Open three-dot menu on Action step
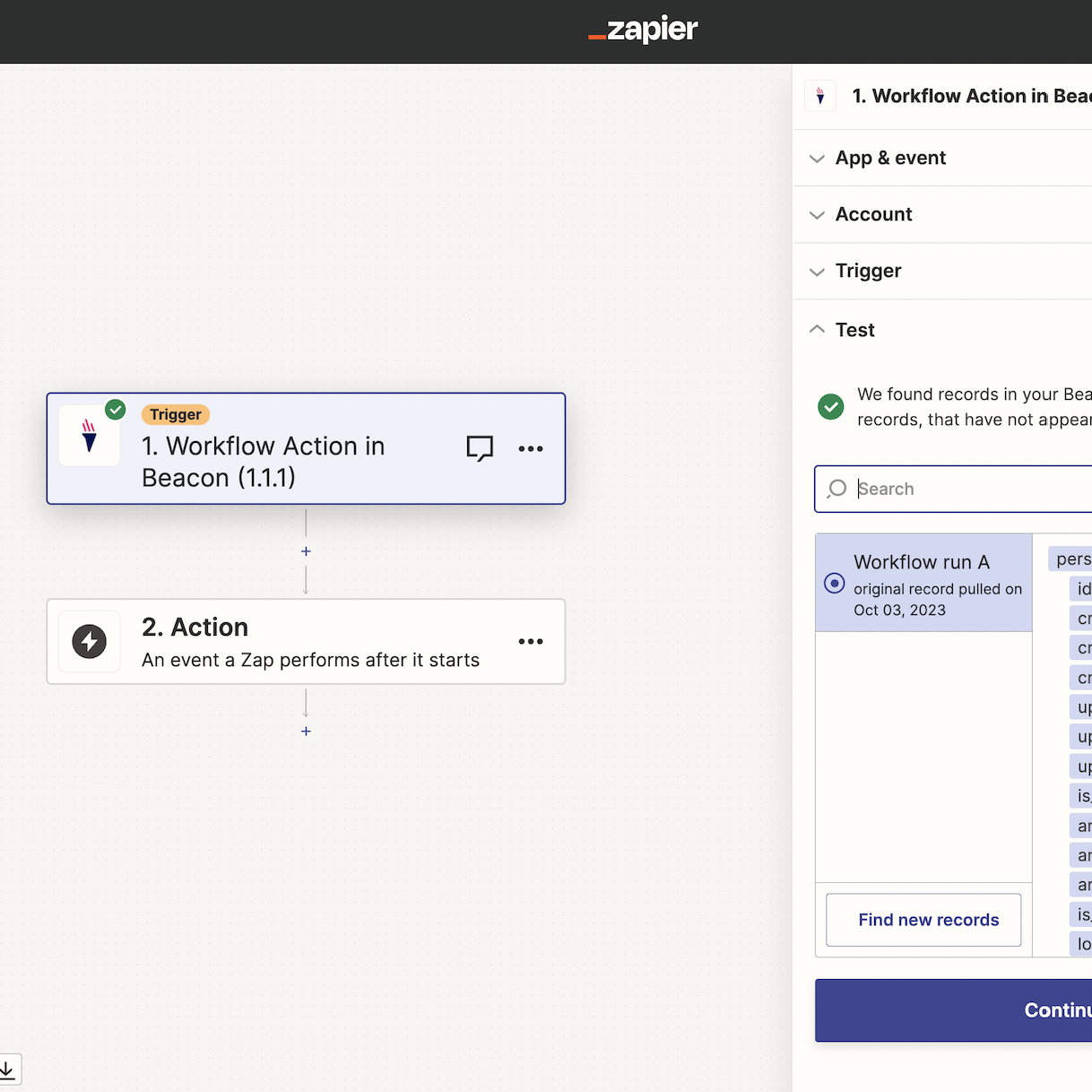Image resolution: width=1092 pixels, height=1092 pixels. 531,641
